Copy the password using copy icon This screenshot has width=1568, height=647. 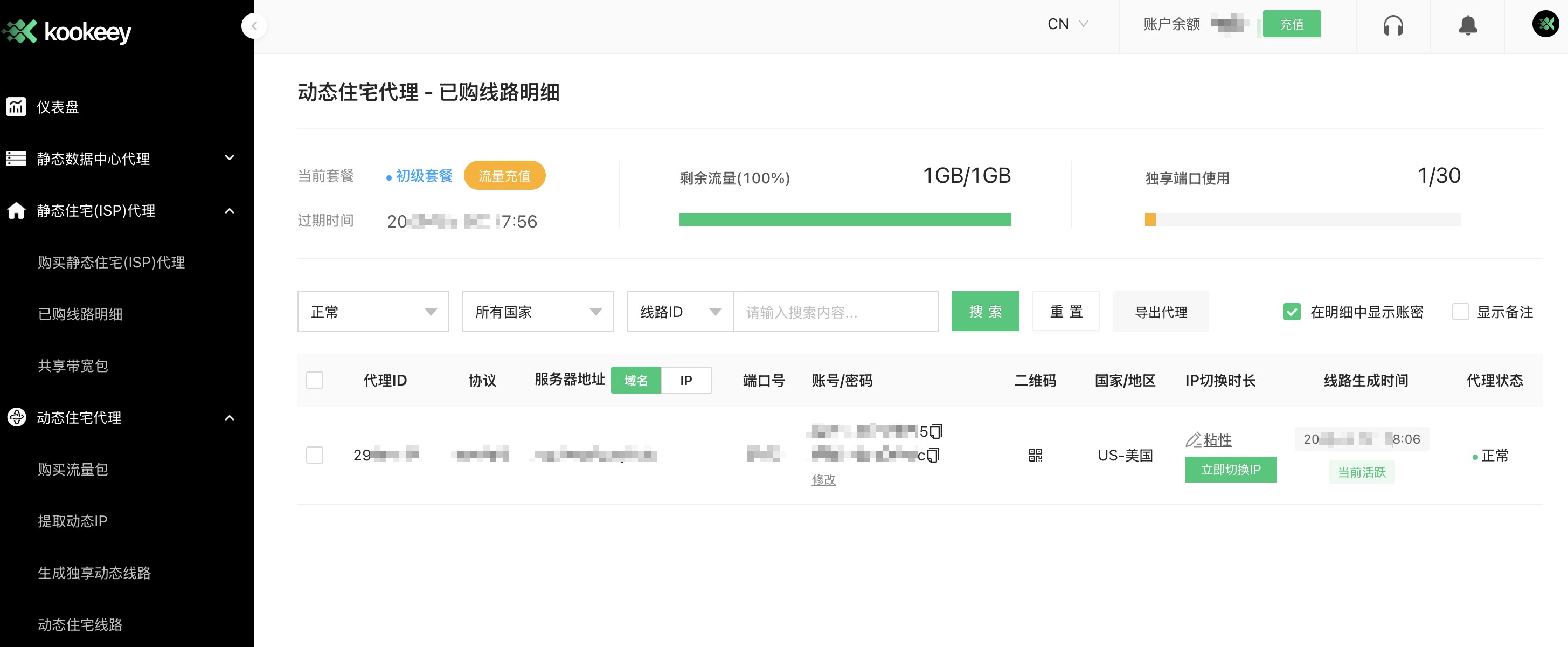[x=933, y=455]
